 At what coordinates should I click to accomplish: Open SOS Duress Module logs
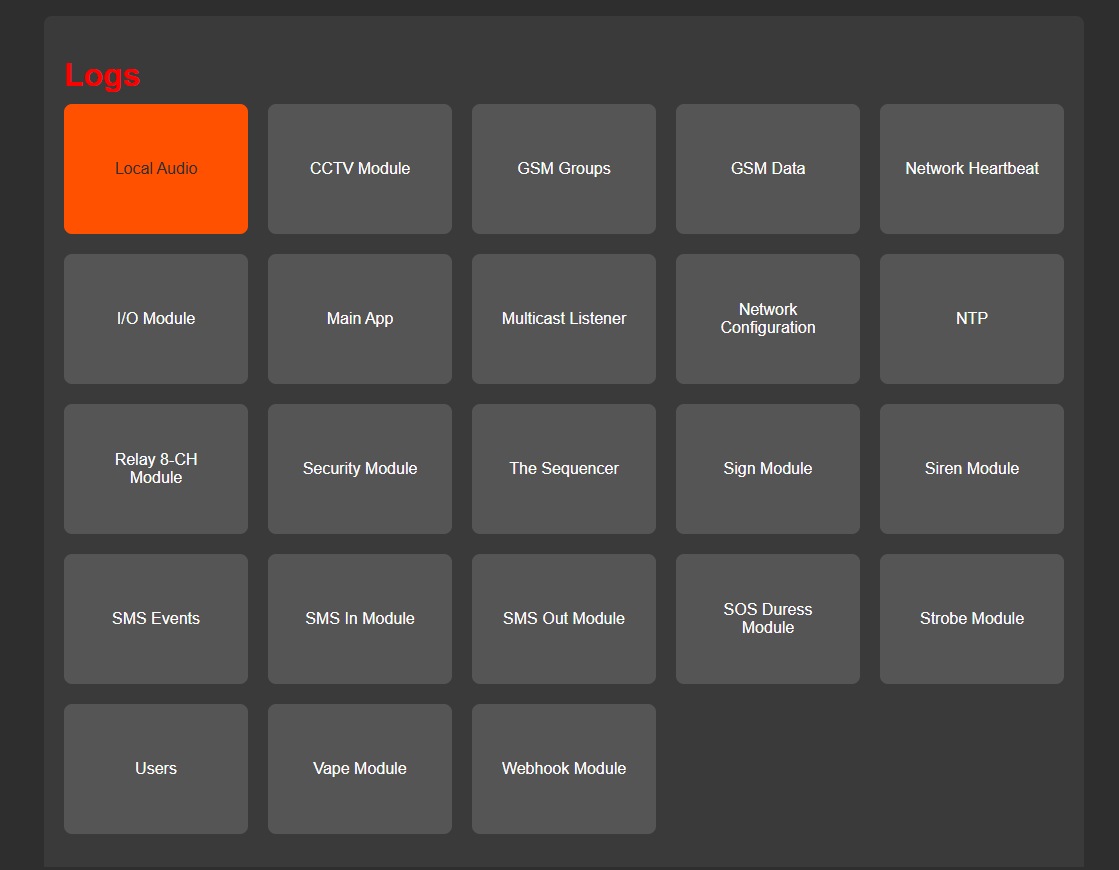[x=768, y=619]
